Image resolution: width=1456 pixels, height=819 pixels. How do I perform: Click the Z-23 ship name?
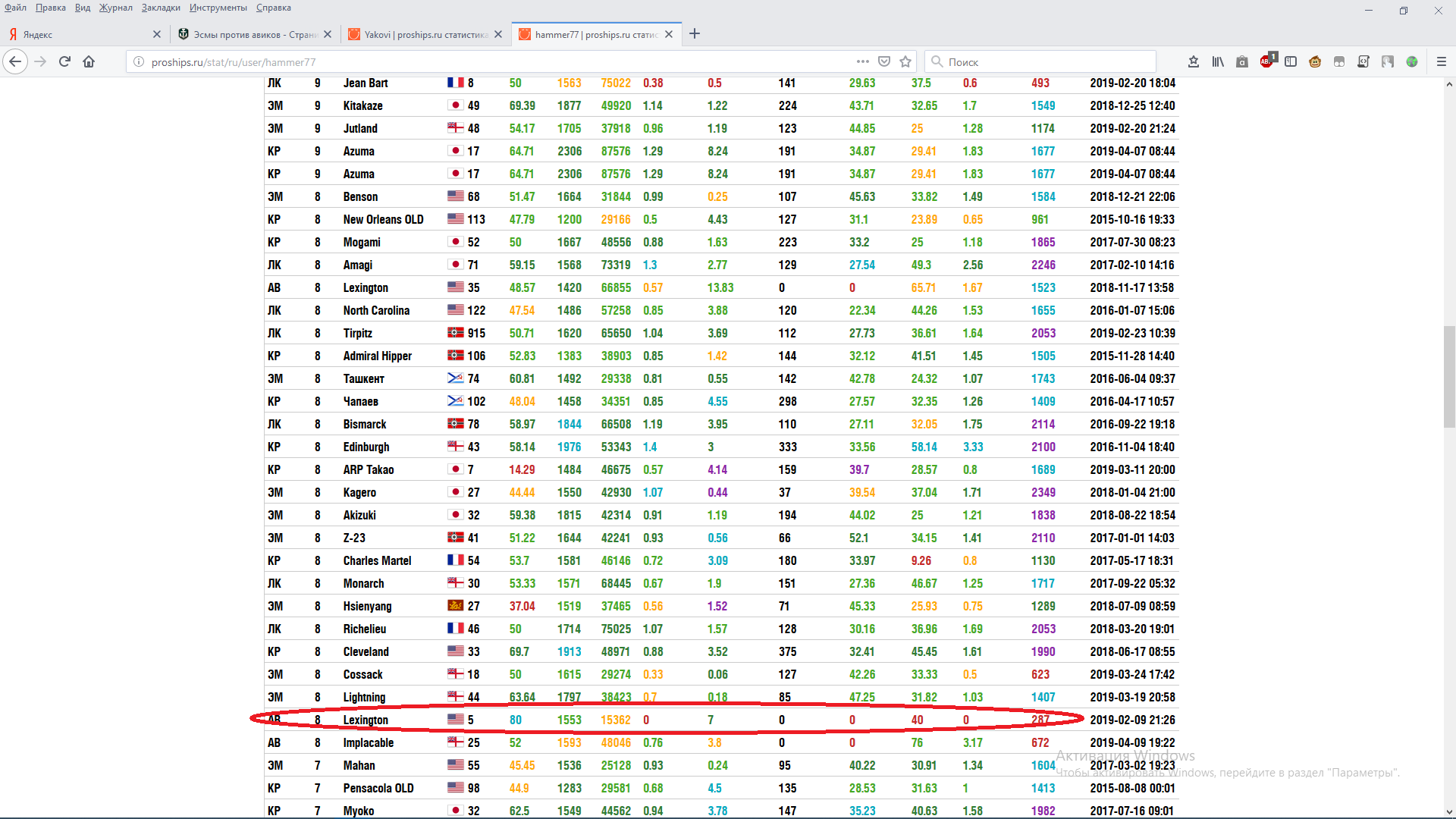click(354, 538)
